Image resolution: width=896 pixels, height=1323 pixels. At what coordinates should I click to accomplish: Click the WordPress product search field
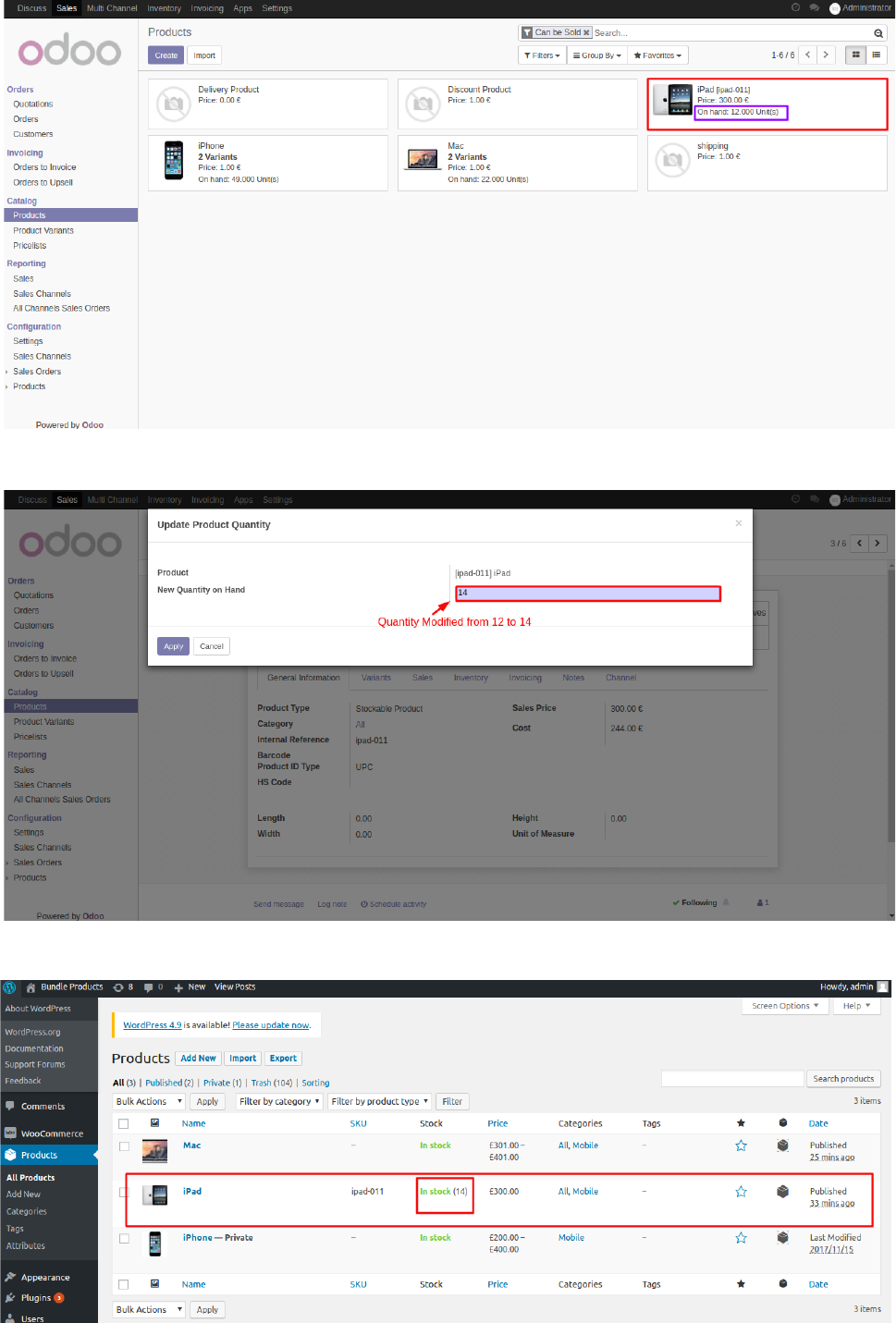coord(732,1079)
